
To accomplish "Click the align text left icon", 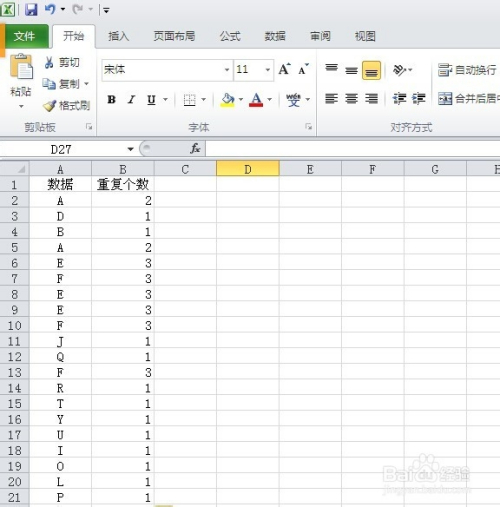I will (x=331, y=99).
